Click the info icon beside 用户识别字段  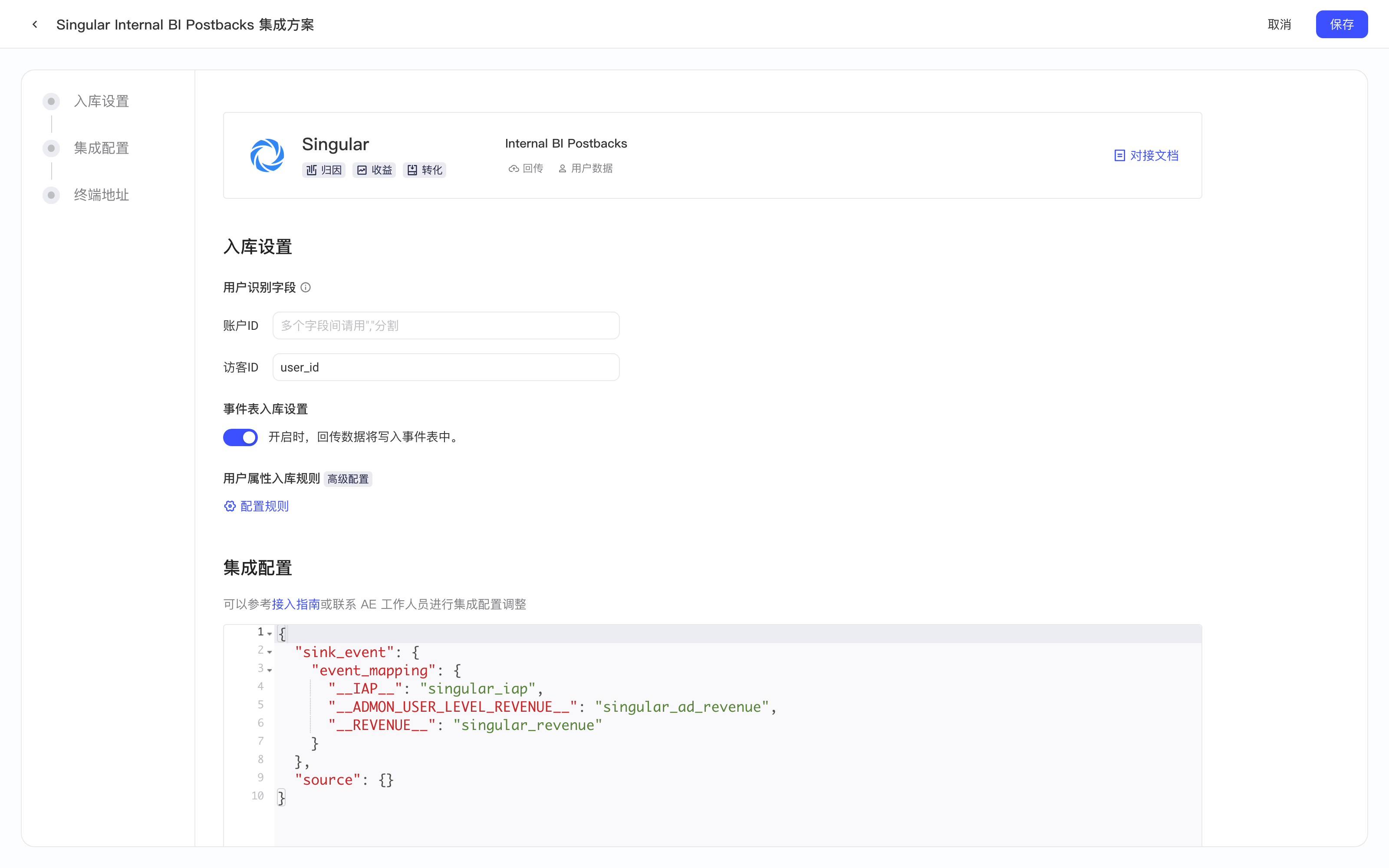pos(306,288)
